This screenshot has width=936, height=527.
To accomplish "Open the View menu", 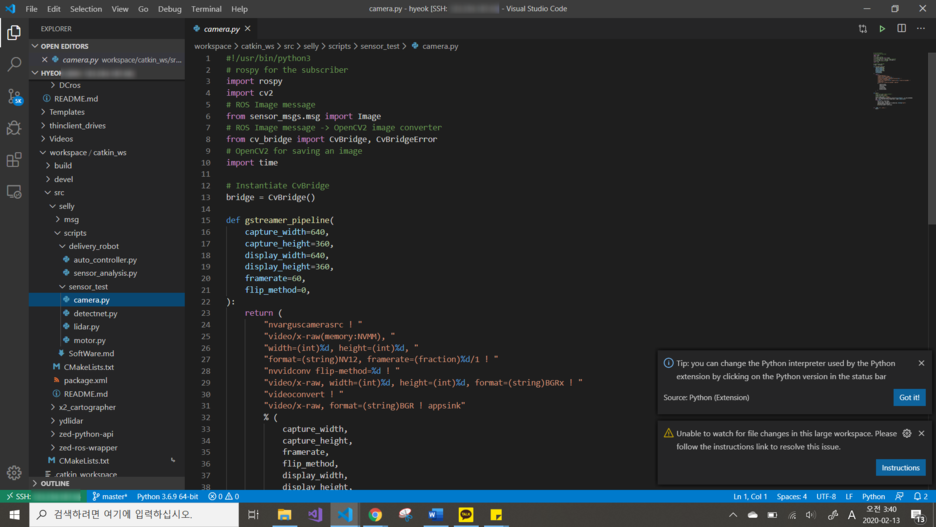I will [120, 9].
